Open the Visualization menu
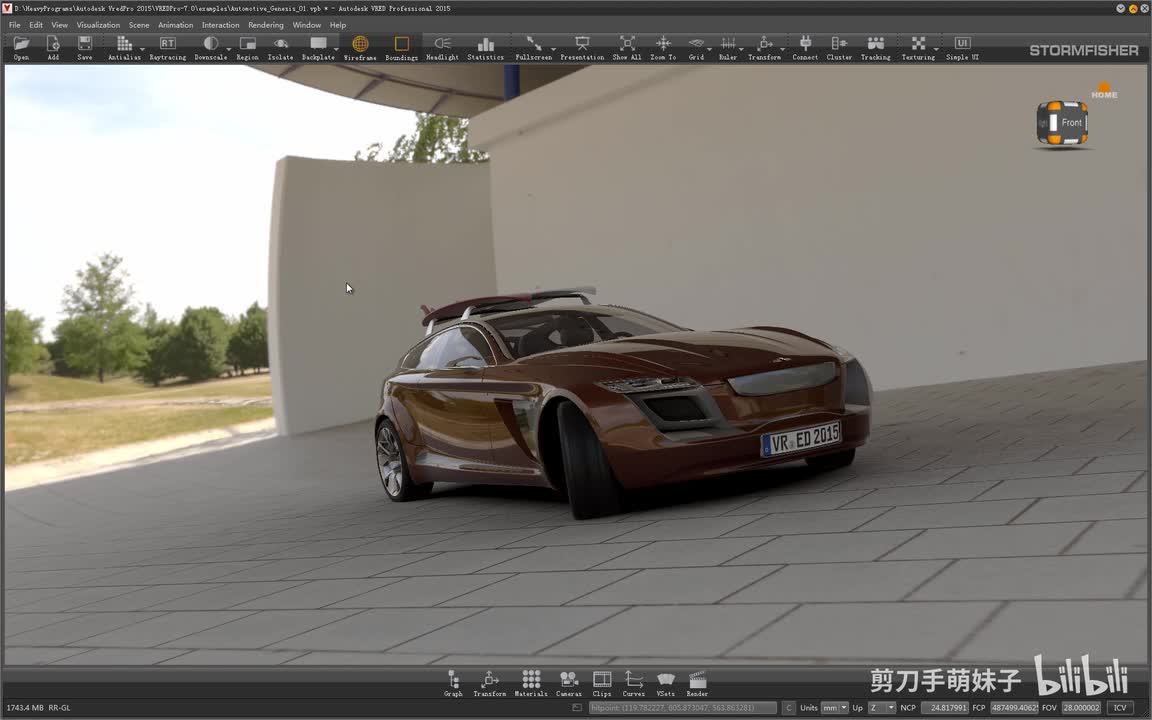This screenshot has width=1152, height=720. point(98,25)
